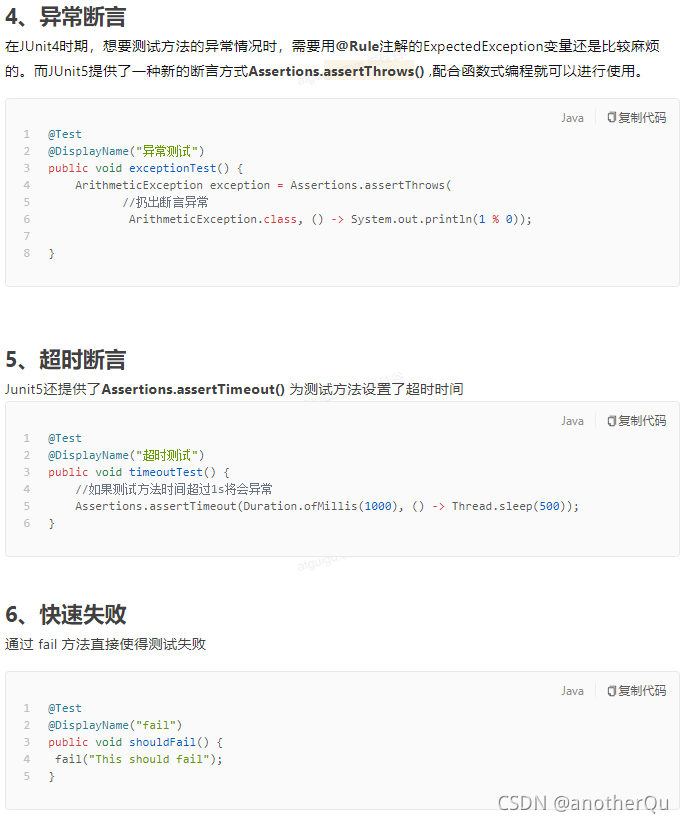Click the line public void timeoutTest()

(x=139, y=472)
